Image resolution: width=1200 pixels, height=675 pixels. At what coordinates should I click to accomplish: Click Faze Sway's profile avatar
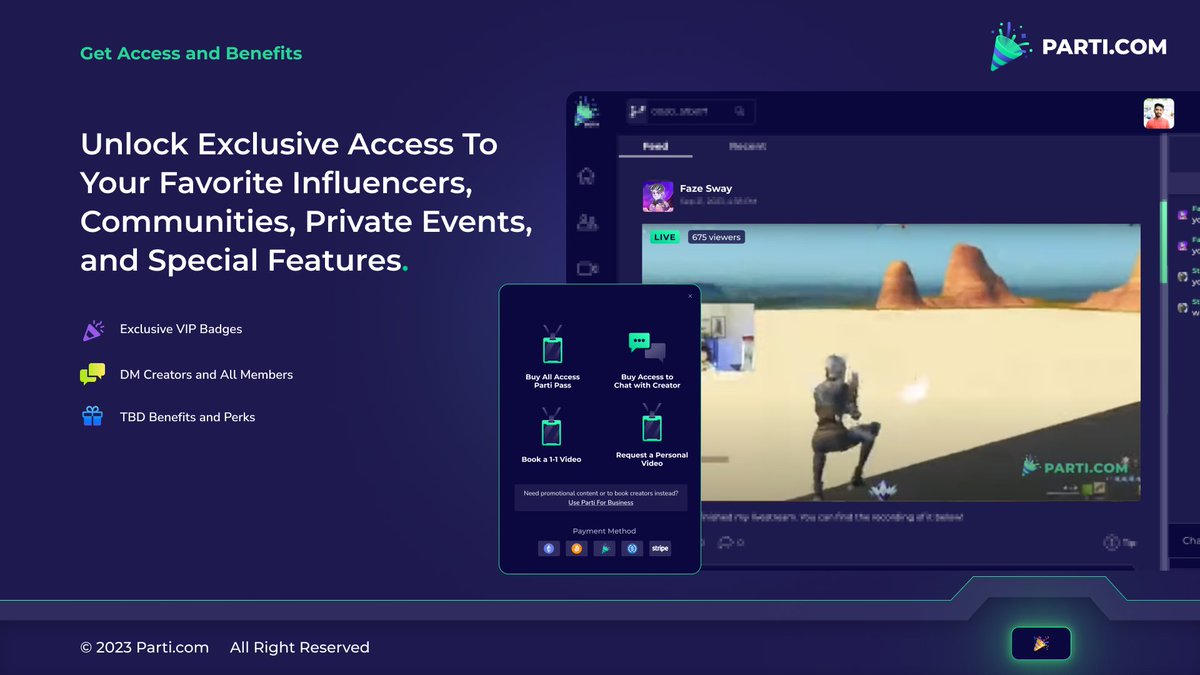coord(658,196)
